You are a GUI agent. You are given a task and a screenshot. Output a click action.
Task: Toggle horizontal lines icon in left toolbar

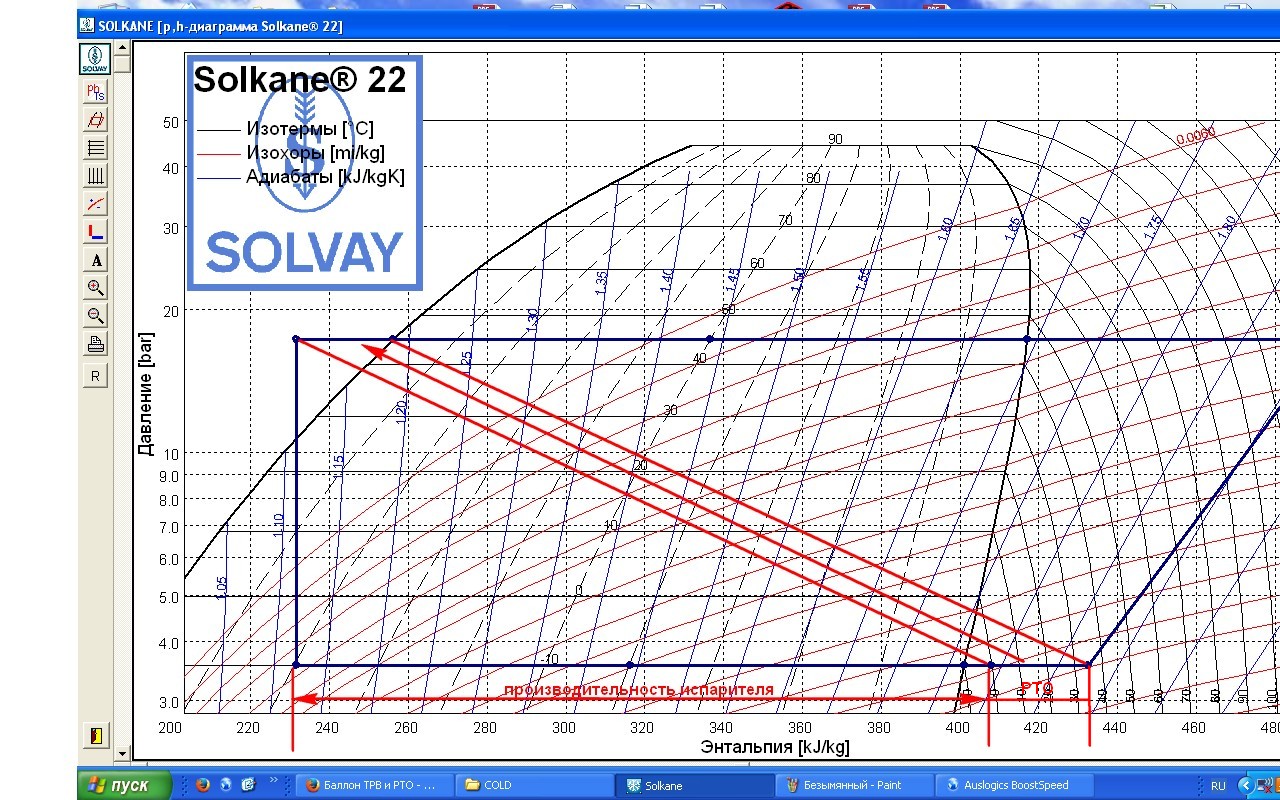click(95, 148)
